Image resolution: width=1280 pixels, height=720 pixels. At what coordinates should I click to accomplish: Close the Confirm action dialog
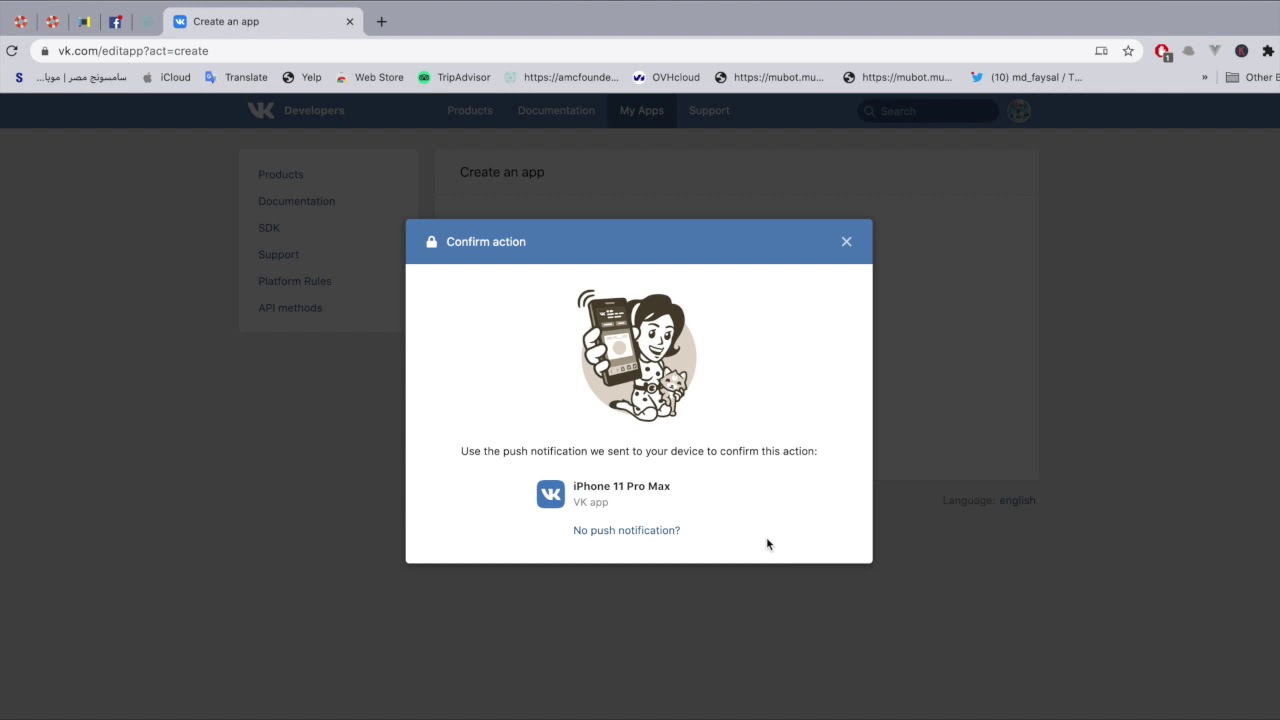pyautogui.click(x=846, y=242)
